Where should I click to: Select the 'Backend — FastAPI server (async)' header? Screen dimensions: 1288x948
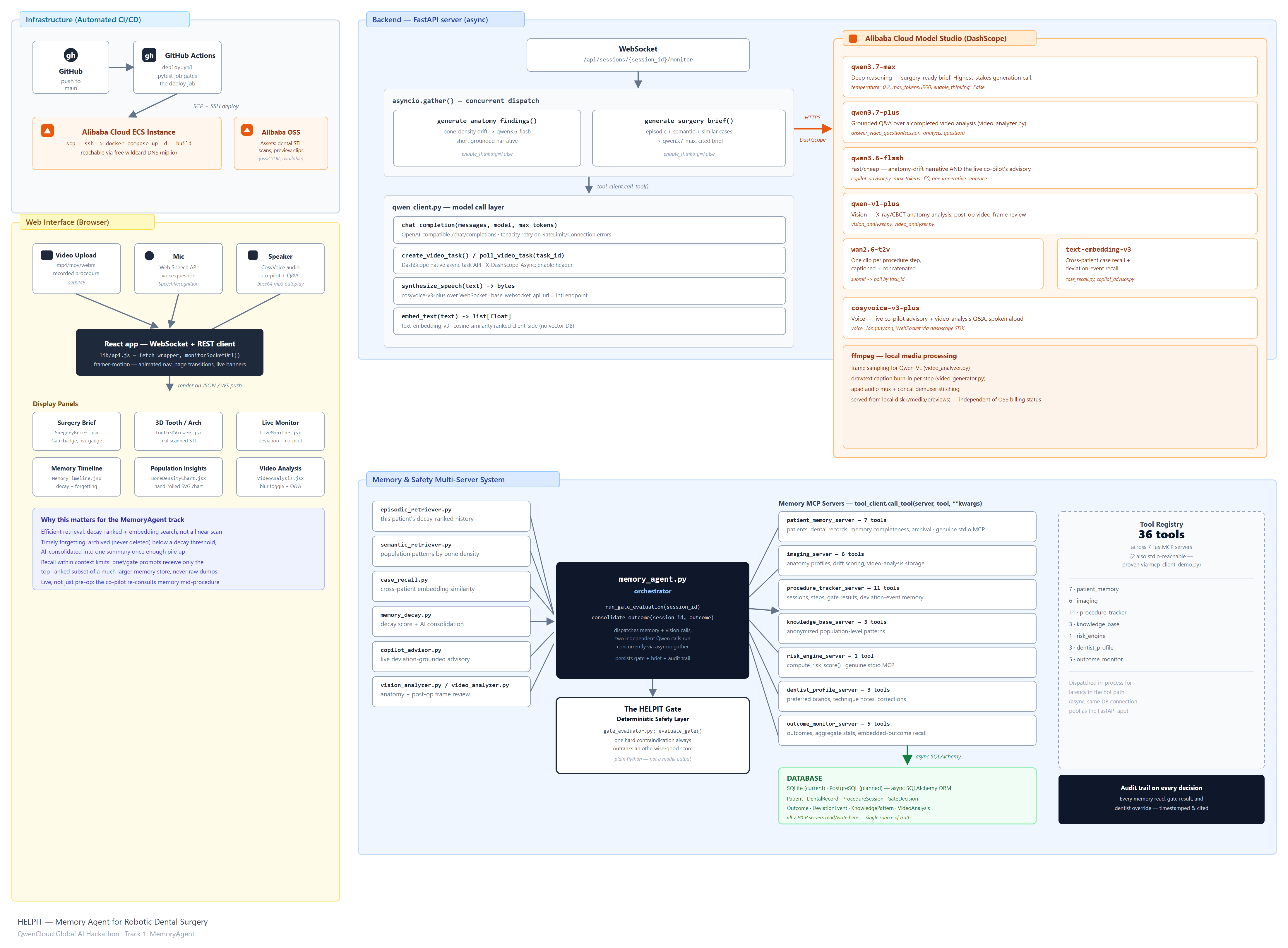(x=445, y=20)
